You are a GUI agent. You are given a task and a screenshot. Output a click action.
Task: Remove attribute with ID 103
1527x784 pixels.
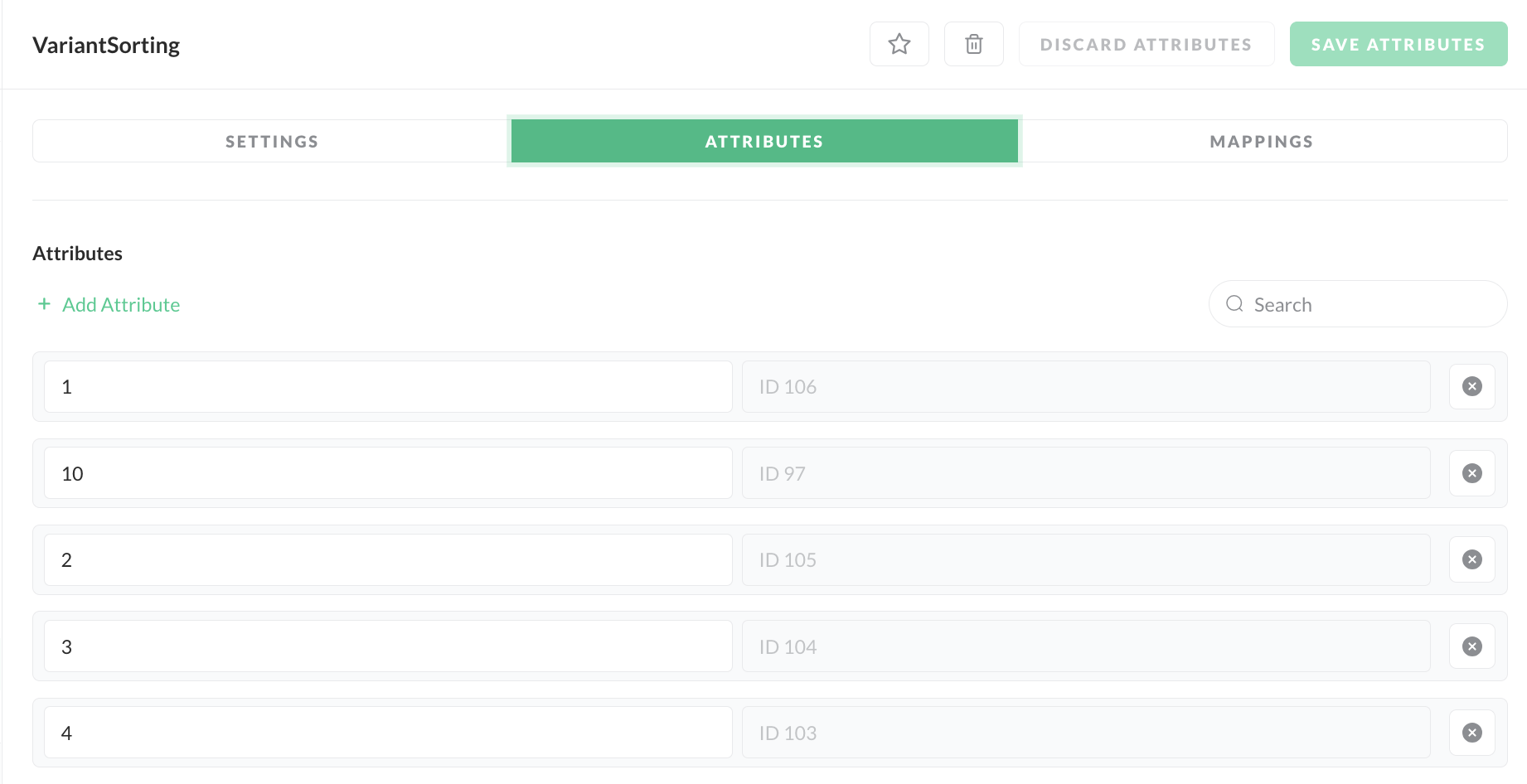point(1471,733)
